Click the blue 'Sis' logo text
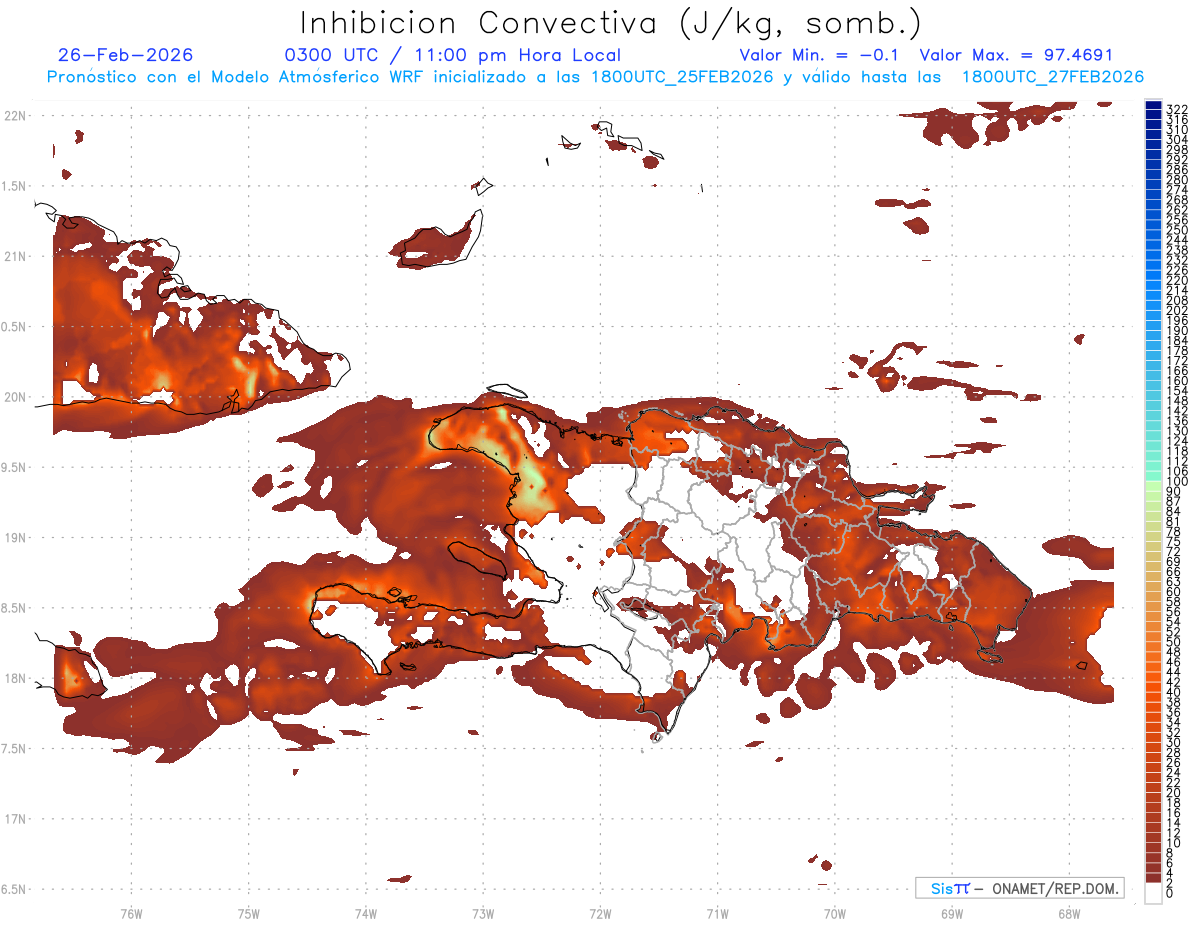Image resolution: width=1200 pixels, height=927 pixels. (x=942, y=888)
